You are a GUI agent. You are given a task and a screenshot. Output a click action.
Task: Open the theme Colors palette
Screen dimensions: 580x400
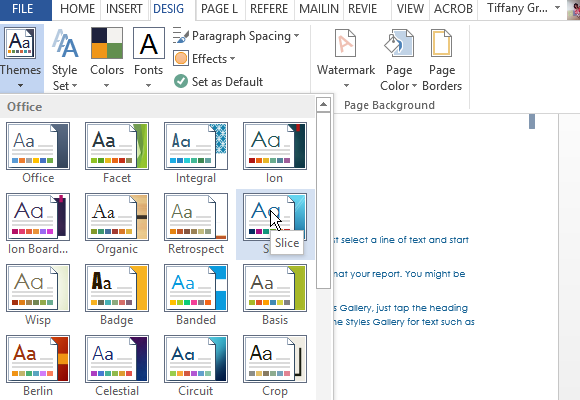click(x=107, y=59)
